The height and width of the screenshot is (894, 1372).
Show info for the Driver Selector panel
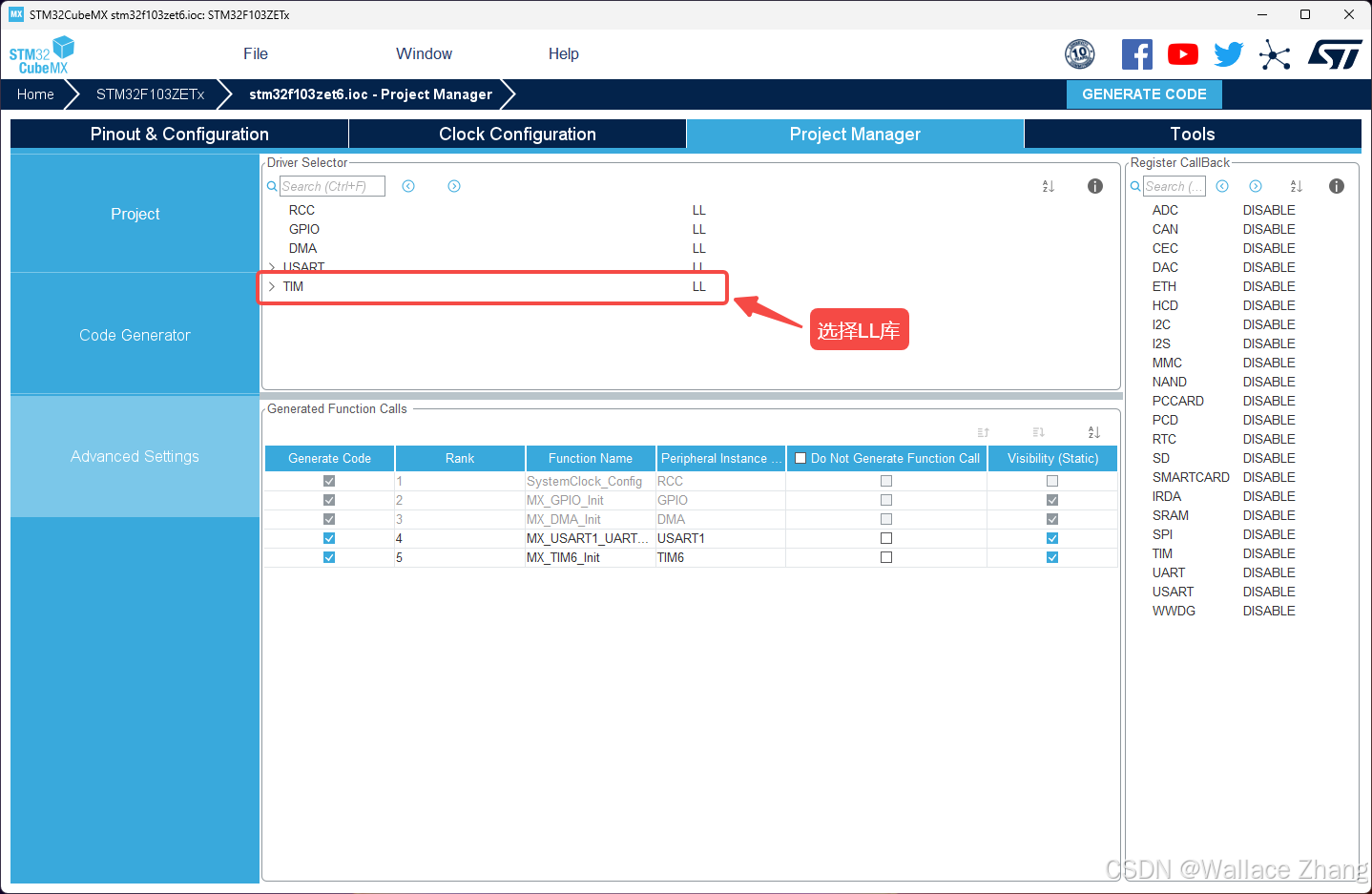click(x=1095, y=186)
